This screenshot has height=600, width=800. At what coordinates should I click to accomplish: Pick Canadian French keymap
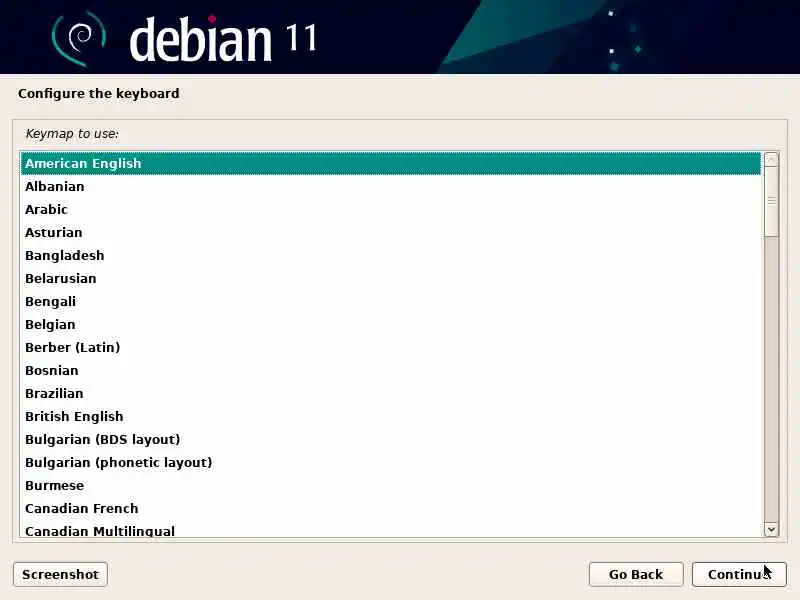point(391,508)
